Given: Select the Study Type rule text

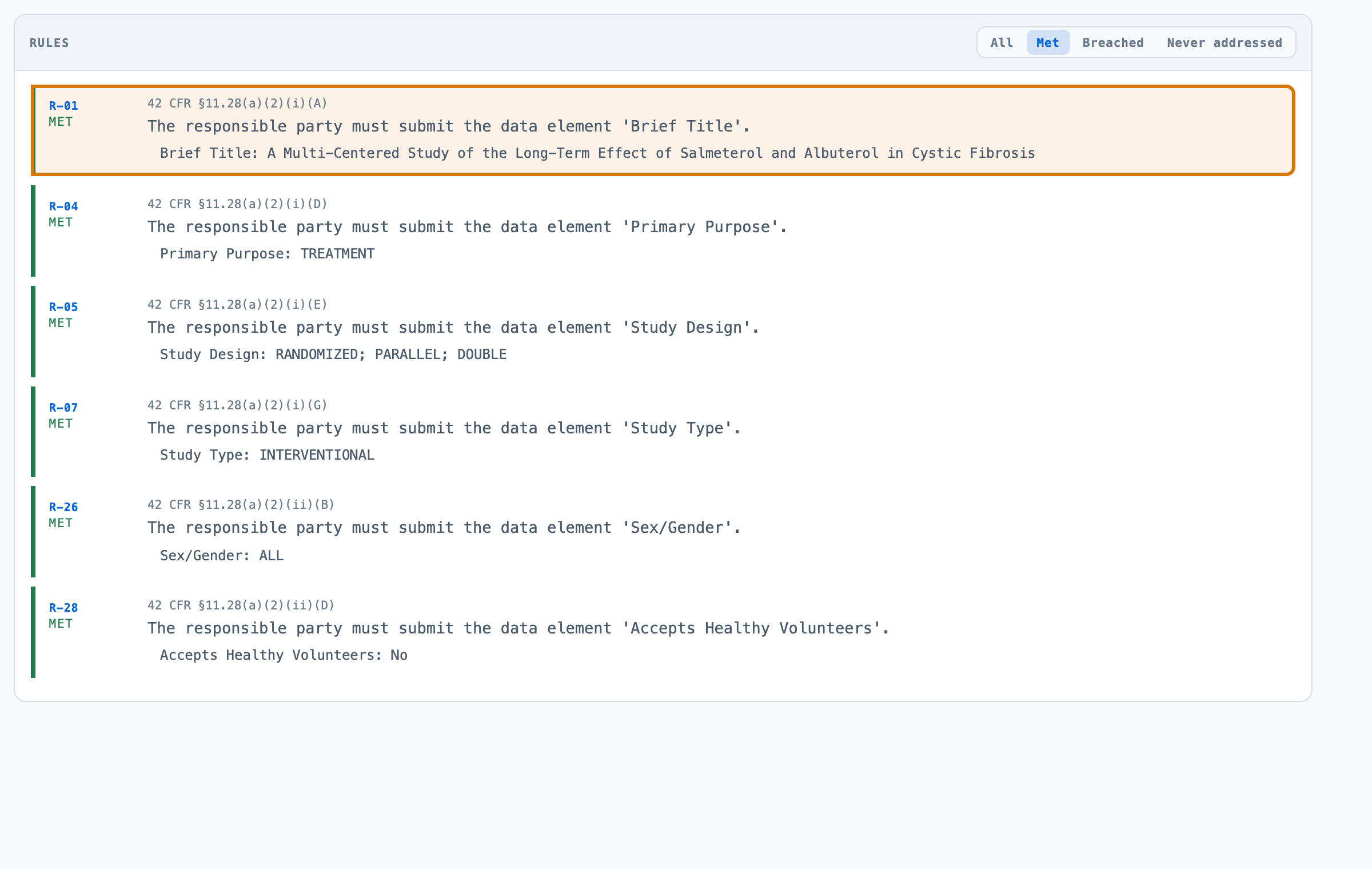Looking at the screenshot, I should [x=444, y=428].
